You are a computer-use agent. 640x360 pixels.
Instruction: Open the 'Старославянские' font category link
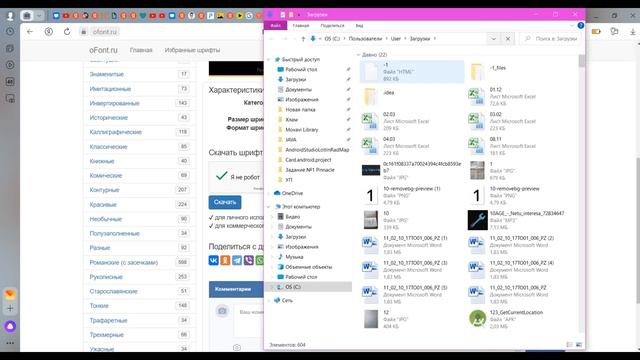(x=113, y=291)
